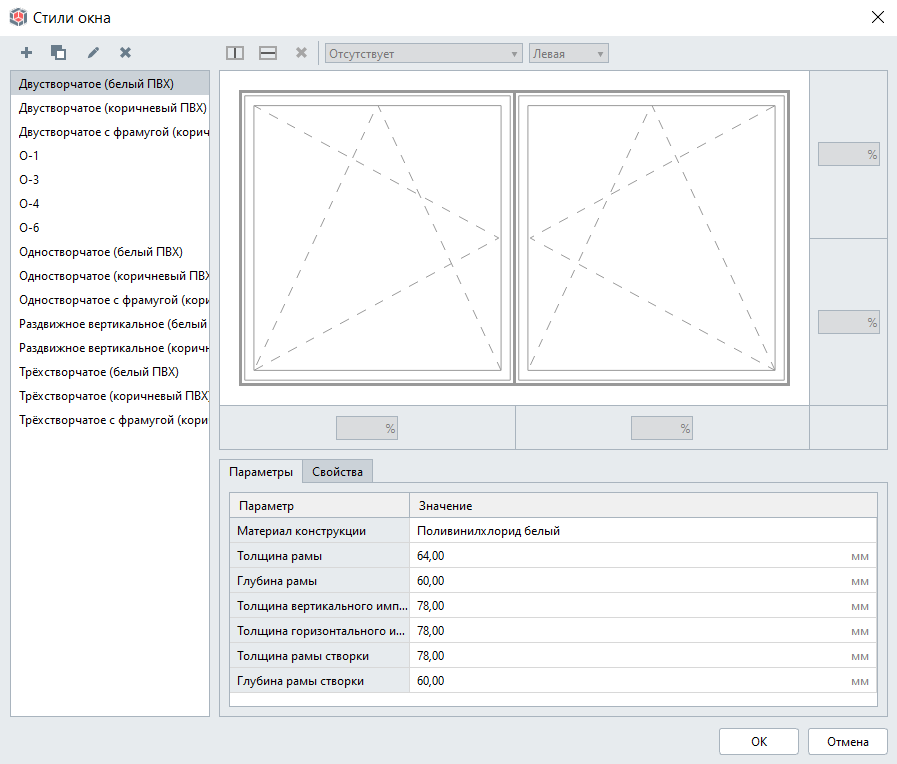
Task: Click the split horizontally icon
Action: coord(268,53)
